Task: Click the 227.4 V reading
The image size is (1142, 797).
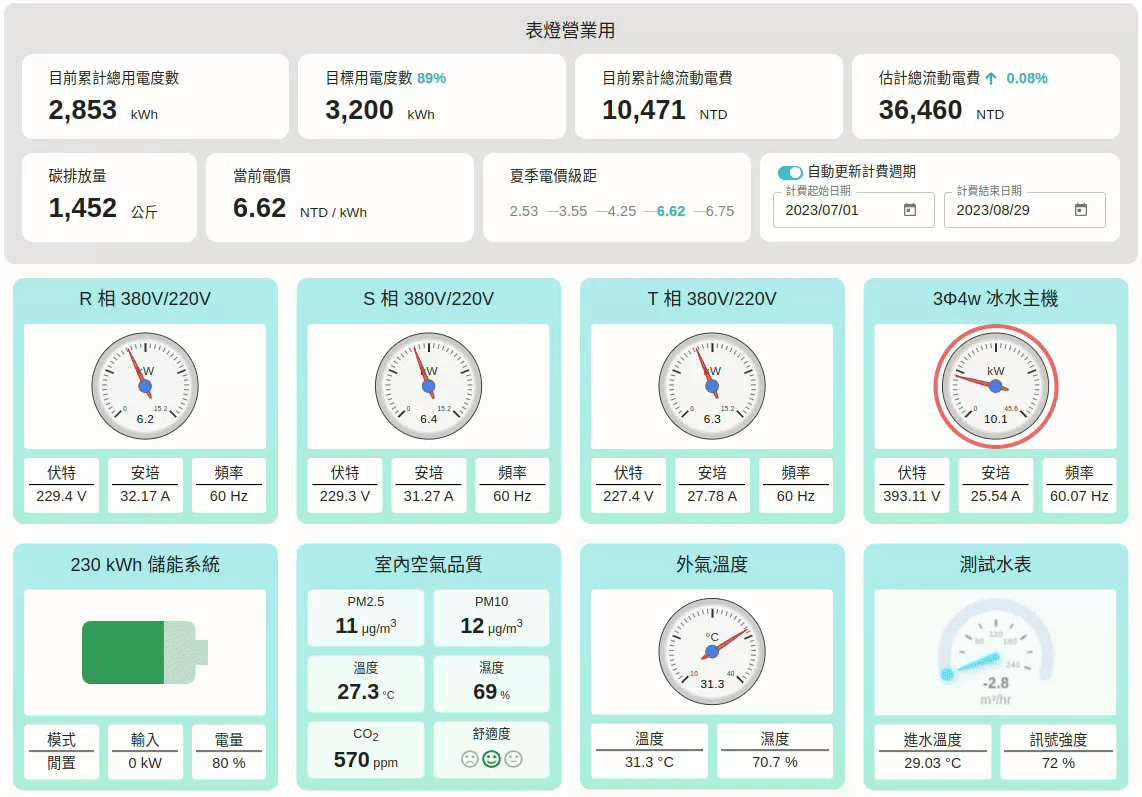Action: pos(628,496)
